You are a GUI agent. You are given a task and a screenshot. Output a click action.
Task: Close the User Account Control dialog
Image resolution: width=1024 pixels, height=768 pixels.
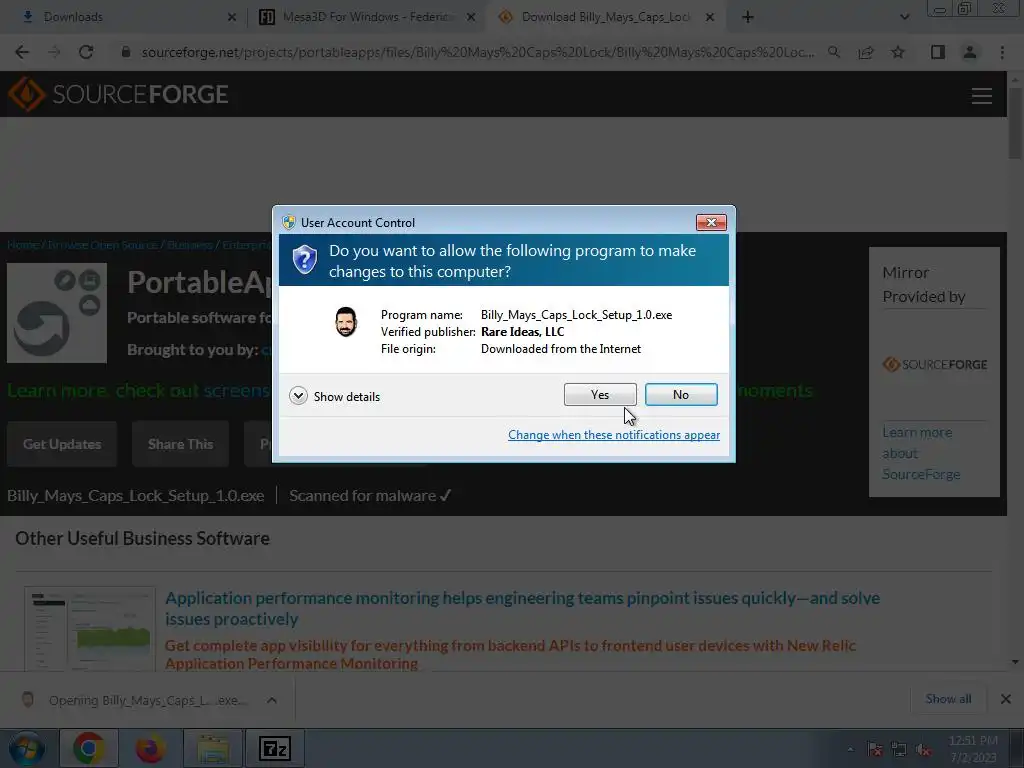click(711, 223)
